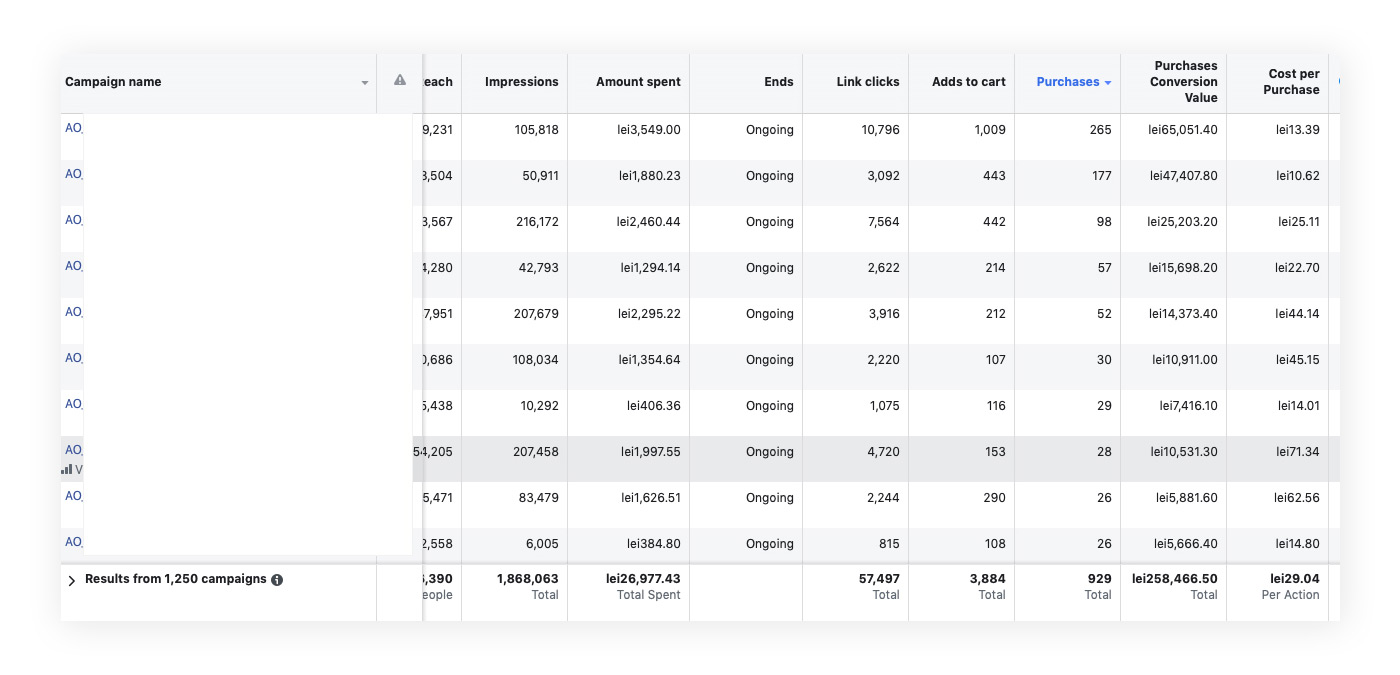Open the Campaign name column dropdown arrow
Screen dimensions: 1400x675
pyautogui.click(x=365, y=83)
